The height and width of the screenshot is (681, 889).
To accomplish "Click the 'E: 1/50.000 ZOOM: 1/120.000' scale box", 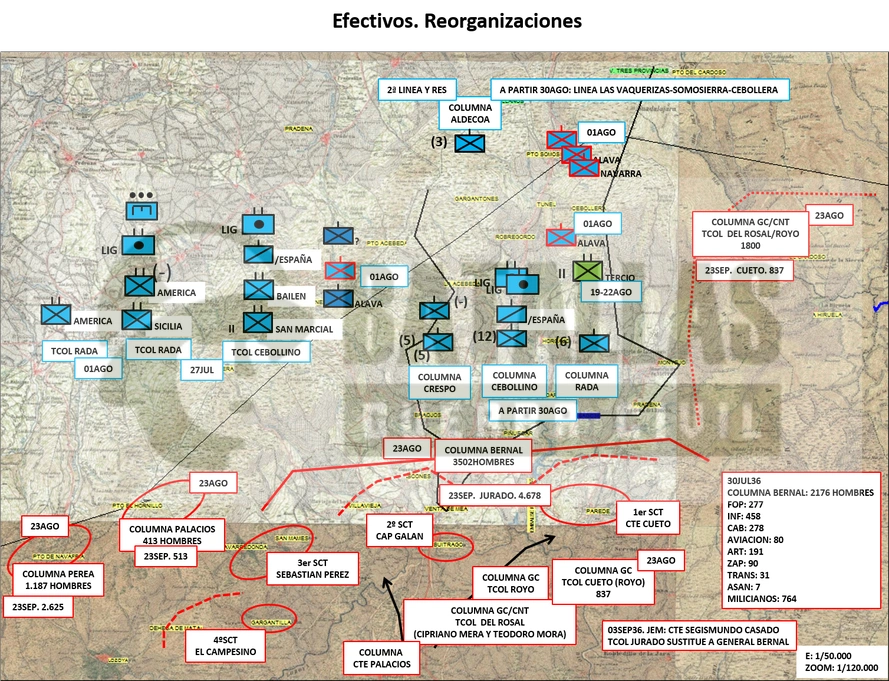I will [x=842, y=662].
